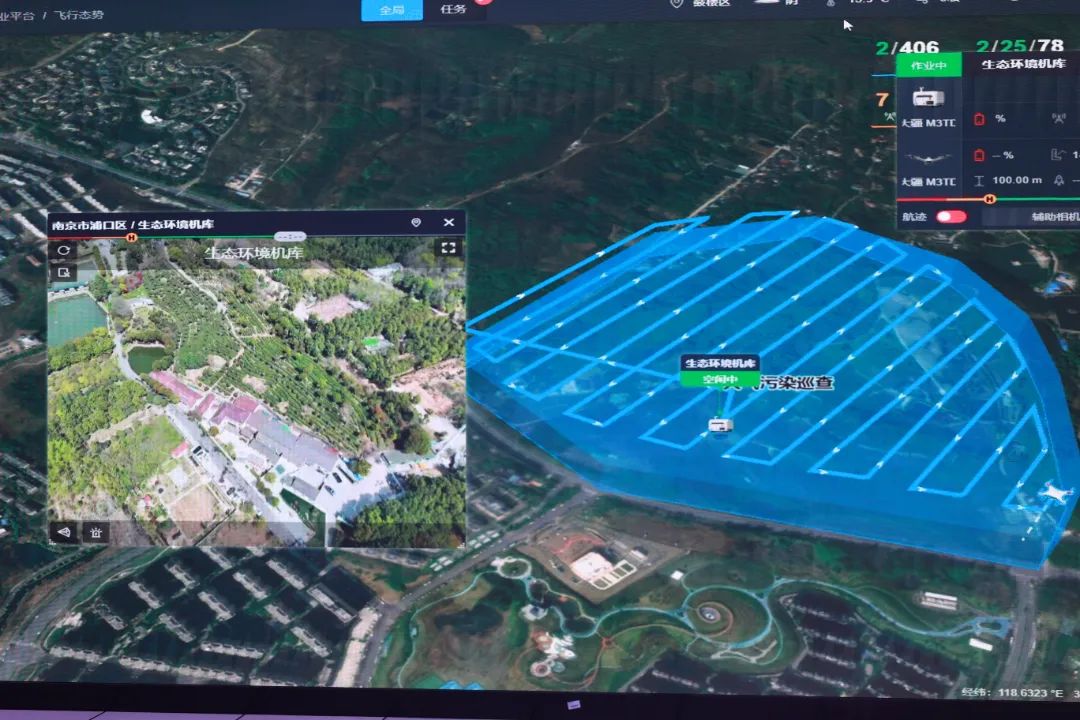The image size is (1080, 720).
Task: Close the 生态环境机库 video panel
Action: click(x=449, y=223)
